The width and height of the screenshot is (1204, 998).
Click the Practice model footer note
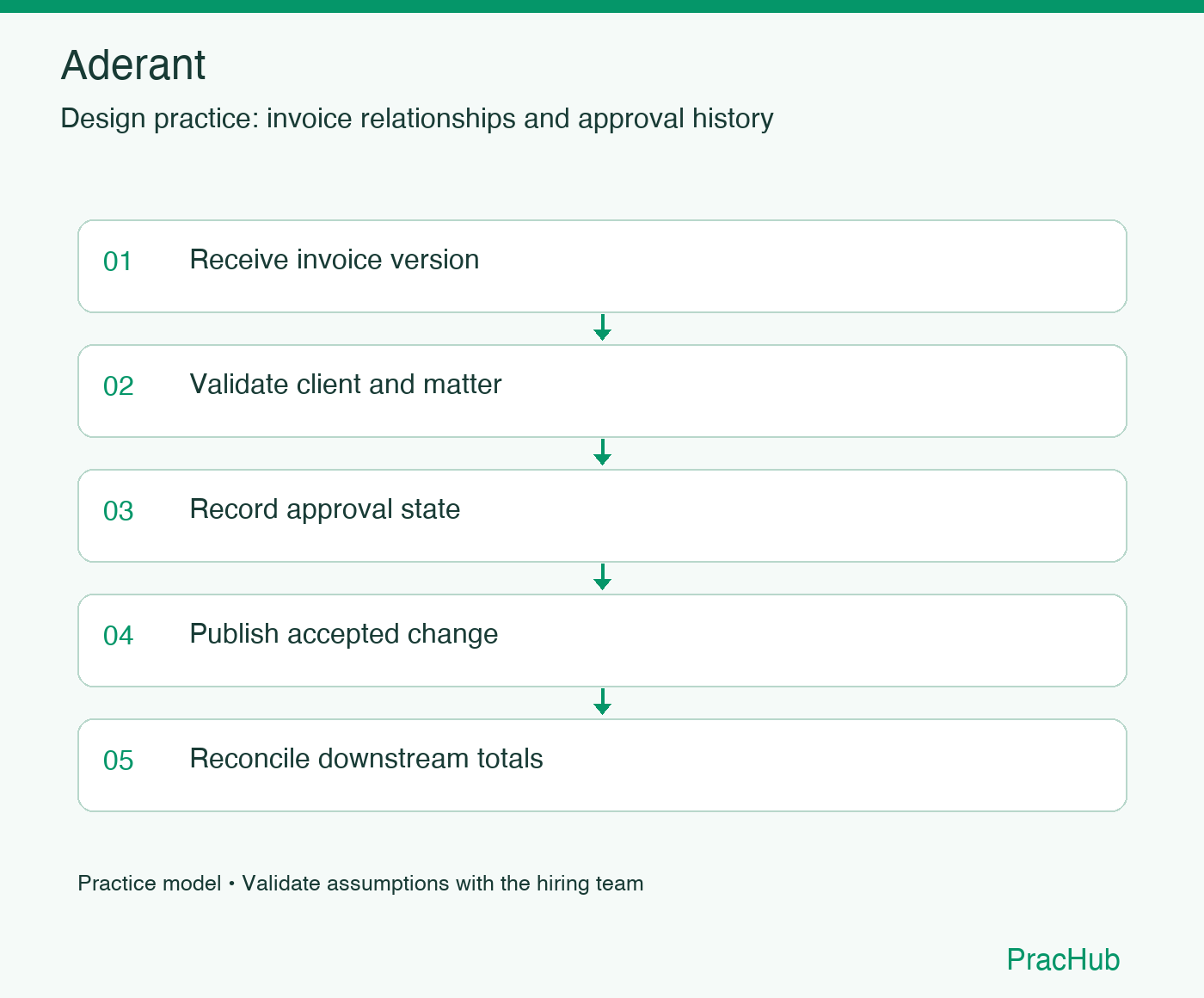(x=360, y=884)
